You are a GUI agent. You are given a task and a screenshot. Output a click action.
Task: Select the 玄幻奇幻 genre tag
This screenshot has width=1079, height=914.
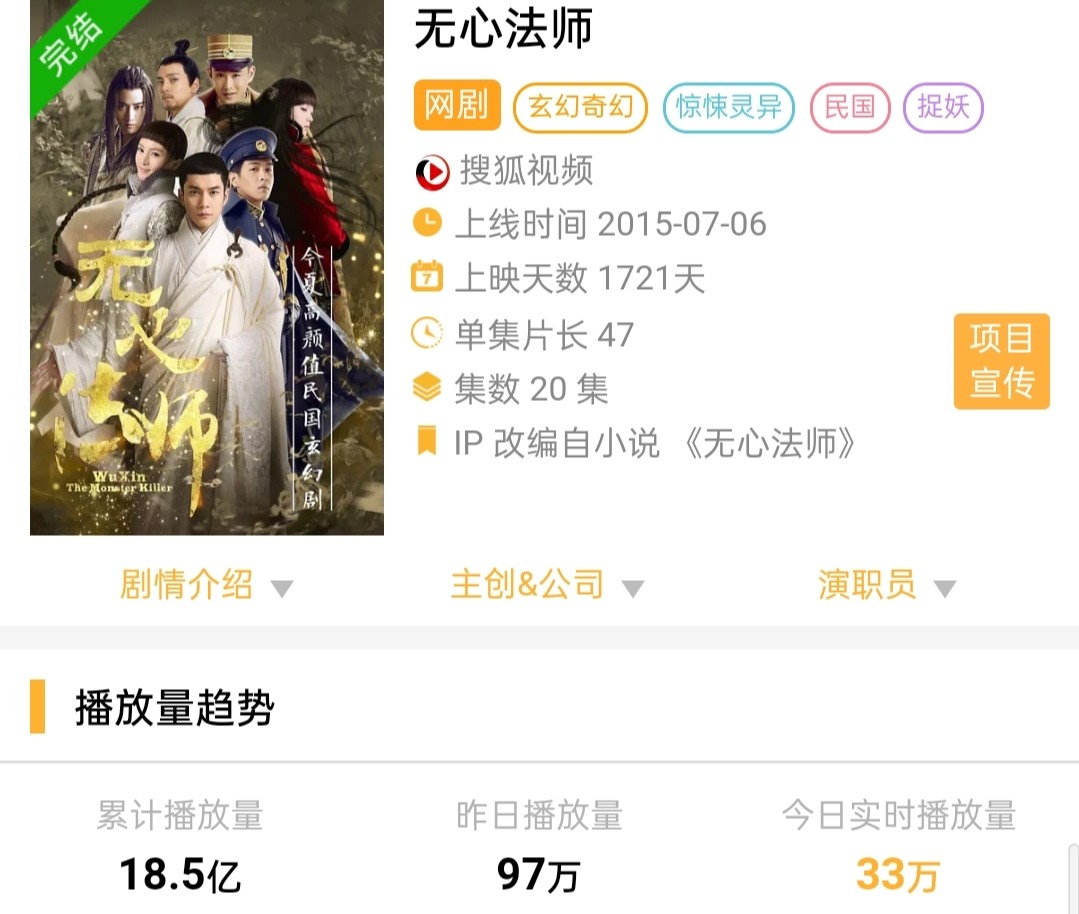[x=580, y=107]
